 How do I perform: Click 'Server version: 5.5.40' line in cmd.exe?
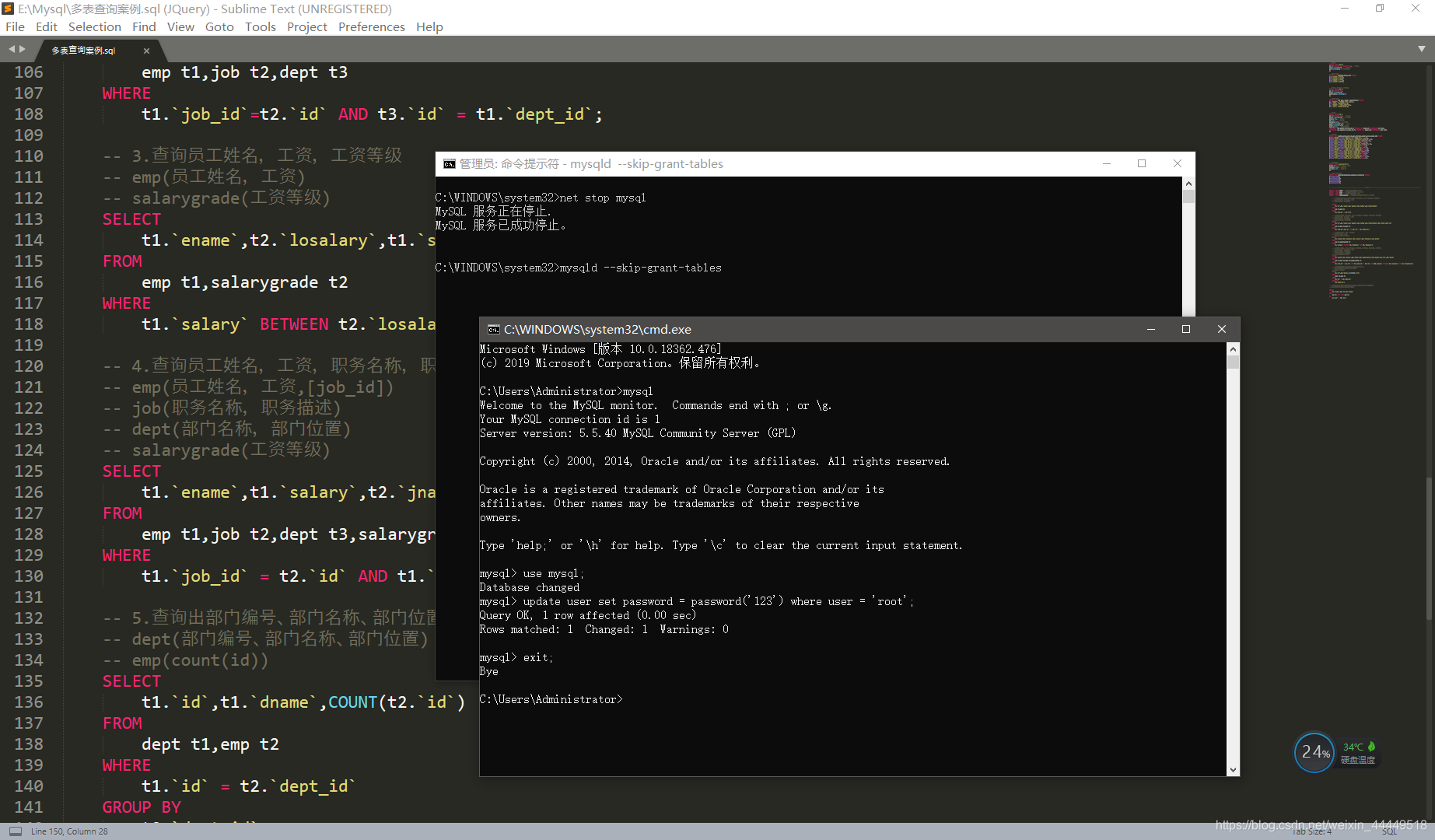[x=638, y=434]
